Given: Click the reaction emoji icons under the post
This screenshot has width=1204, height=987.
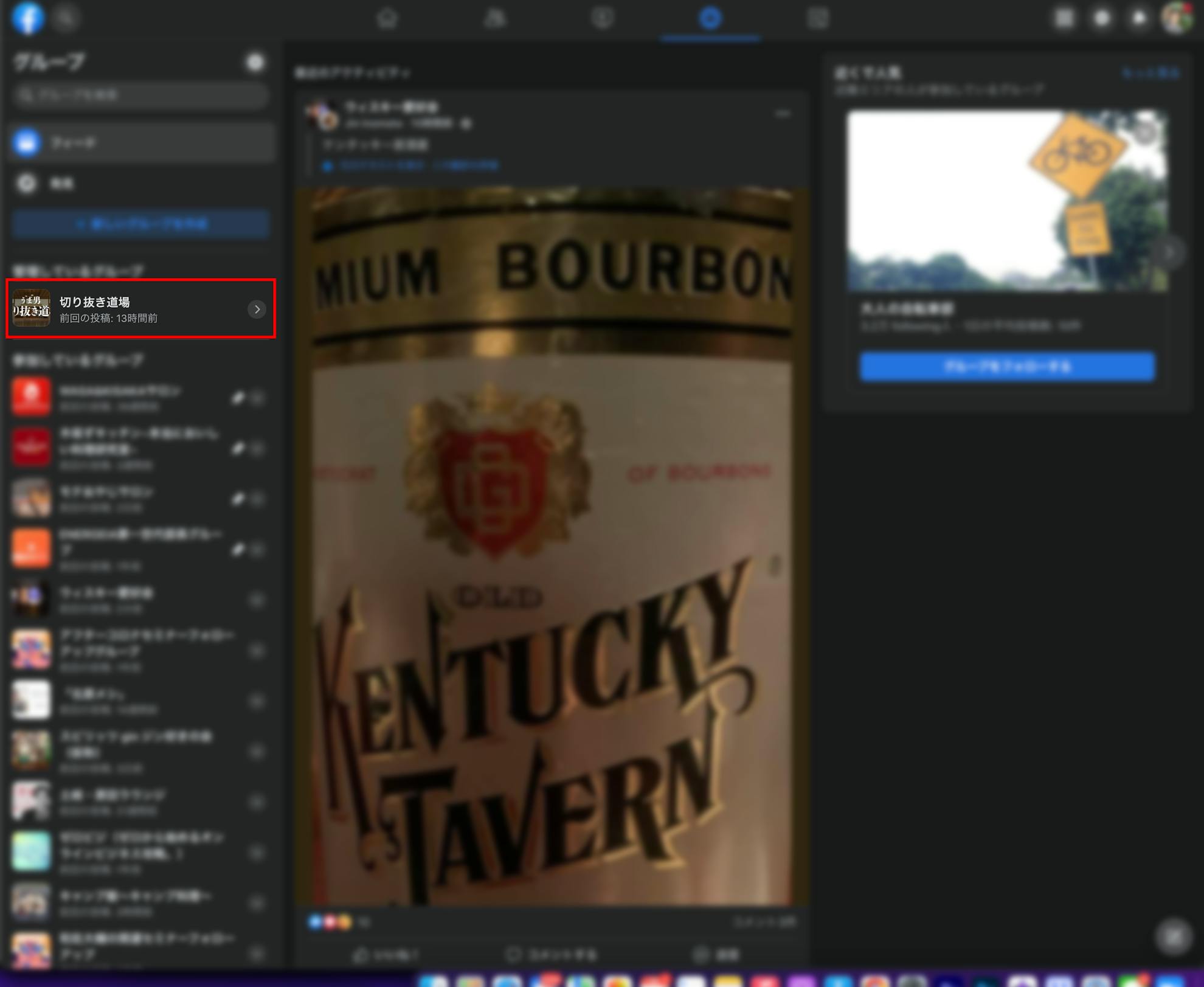Looking at the screenshot, I should point(330,922).
